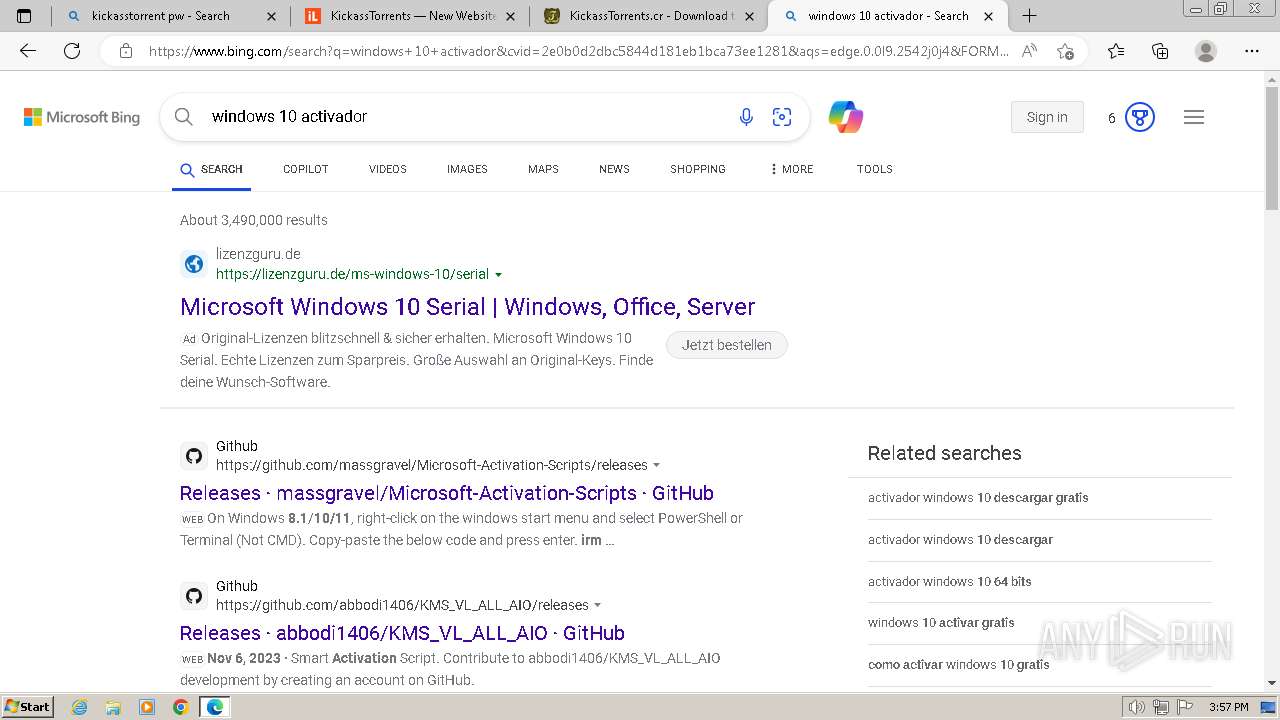This screenshot has width=1280, height=720.
Task: Select the MAPS search tab
Action: [x=543, y=169]
